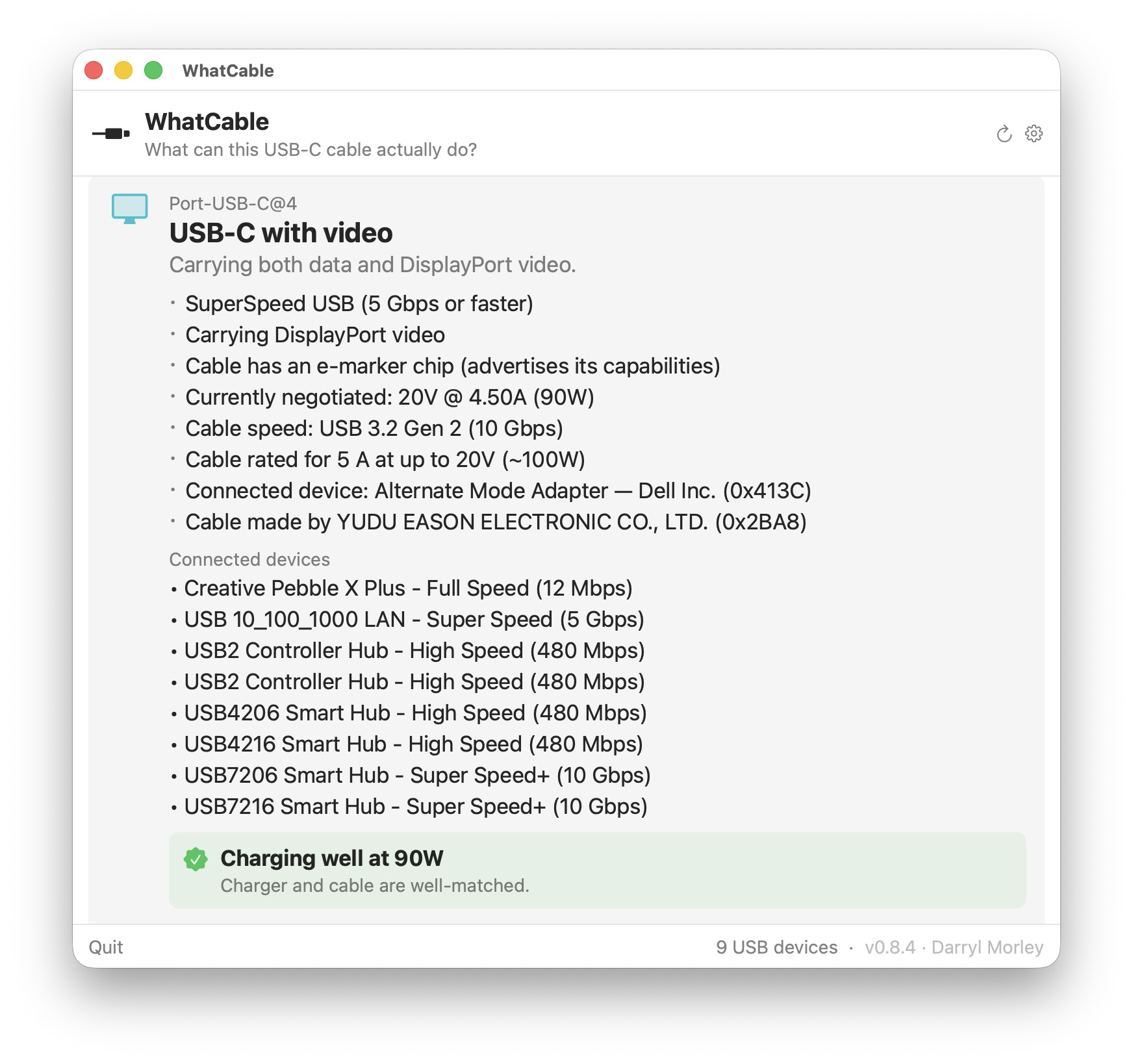Click the 'Currently negotiated: 20V @ 4.50A' line

coord(390,398)
